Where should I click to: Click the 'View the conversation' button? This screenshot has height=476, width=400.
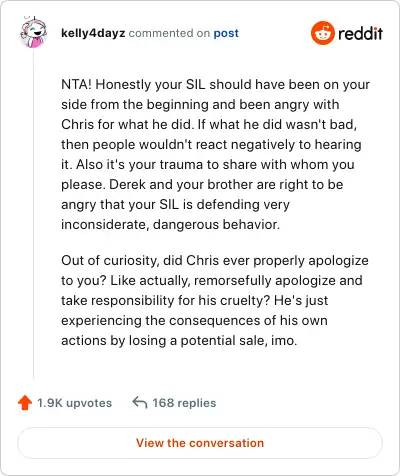[x=200, y=443]
